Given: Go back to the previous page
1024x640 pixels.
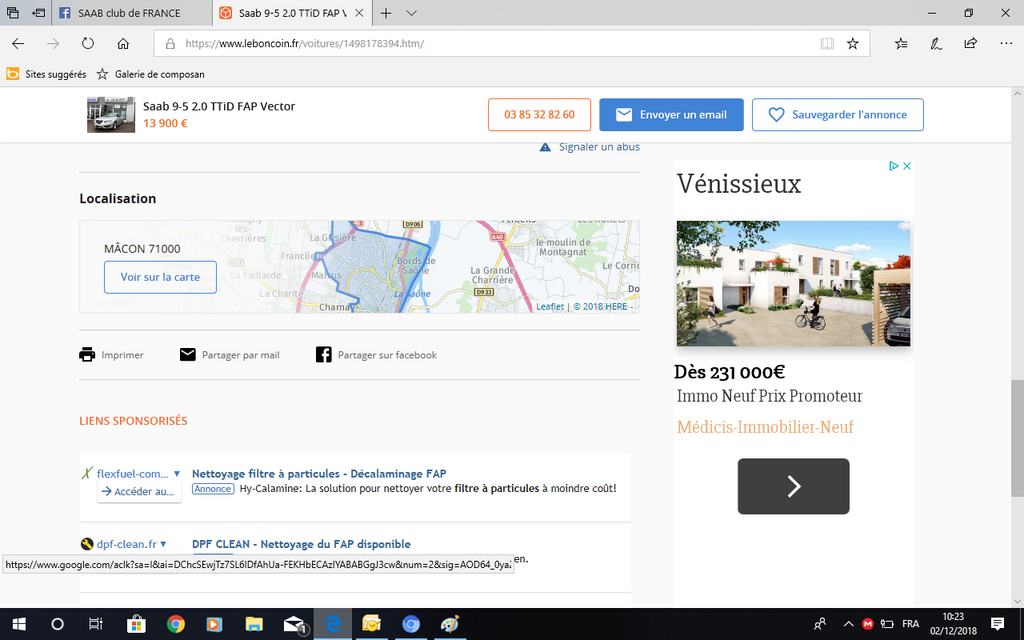Looking at the screenshot, I should point(18,44).
